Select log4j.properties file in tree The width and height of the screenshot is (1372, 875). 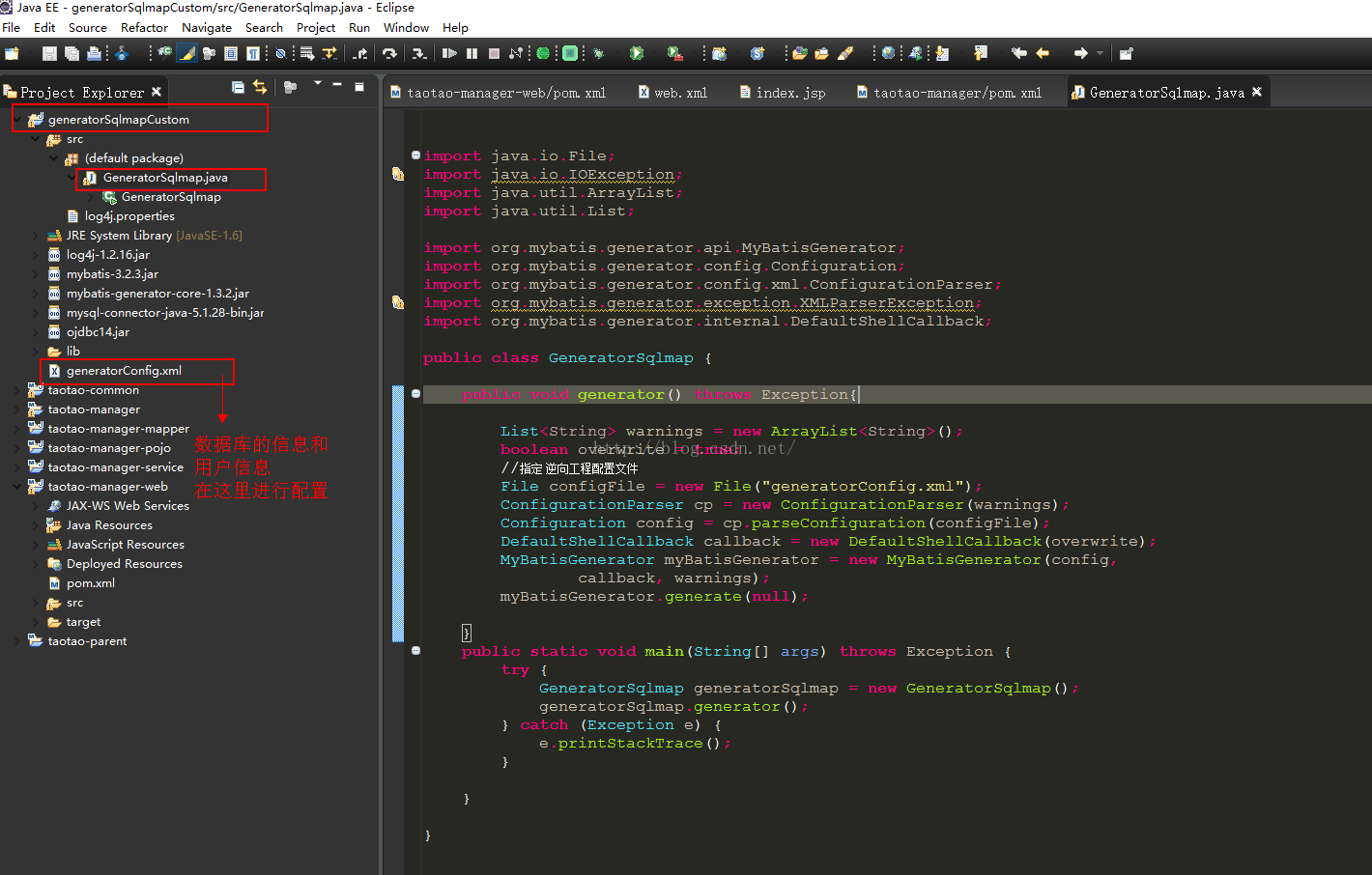click(129, 216)
